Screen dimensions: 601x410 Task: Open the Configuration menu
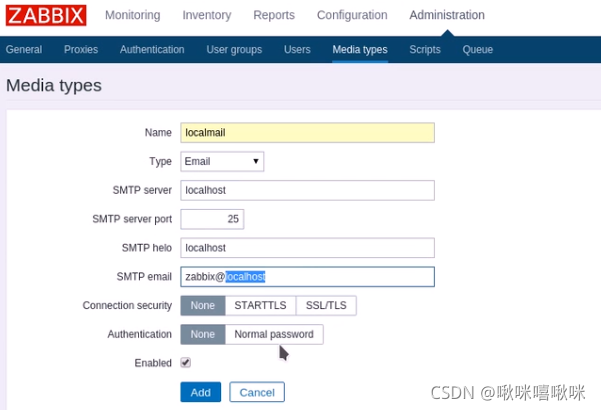click(352, 15)
